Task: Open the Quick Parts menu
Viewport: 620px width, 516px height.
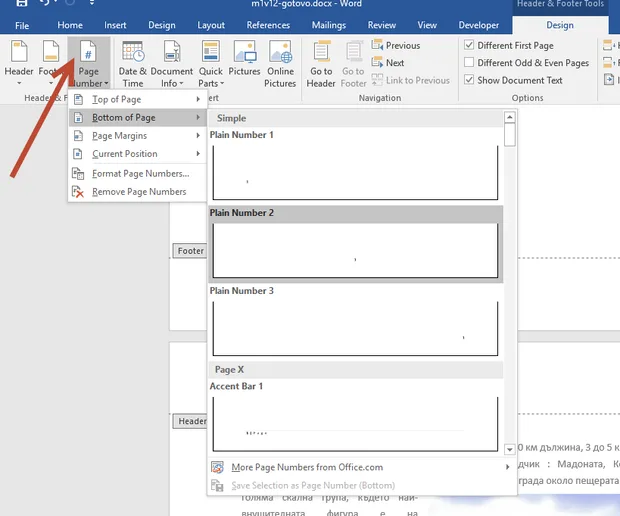Action: tap(210, 63)
